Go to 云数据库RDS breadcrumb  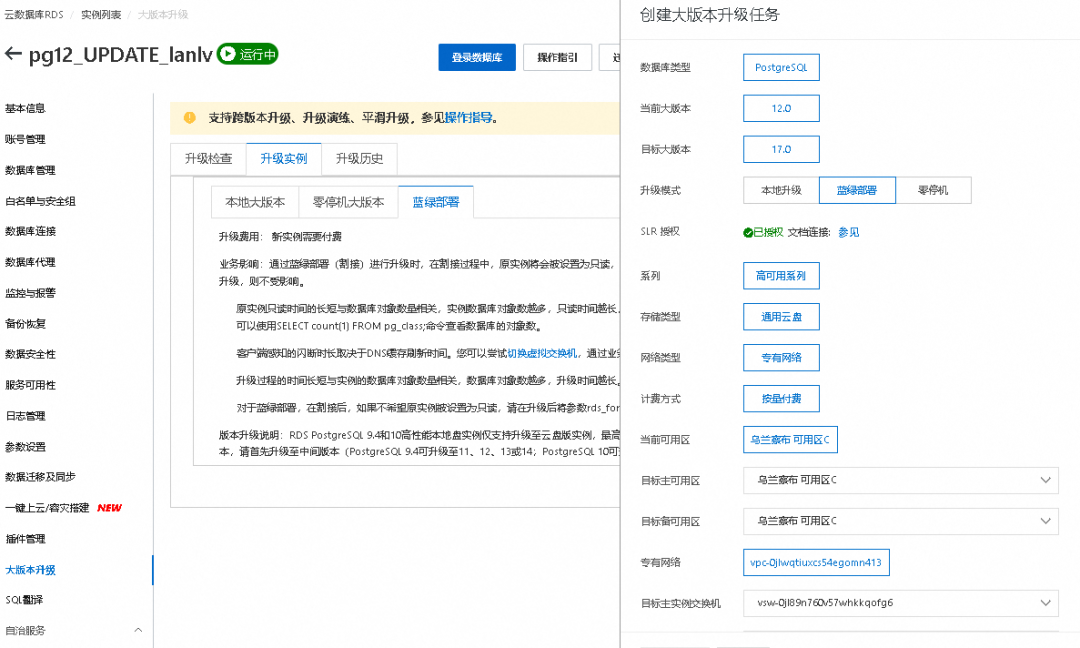[x=34, y=14]
